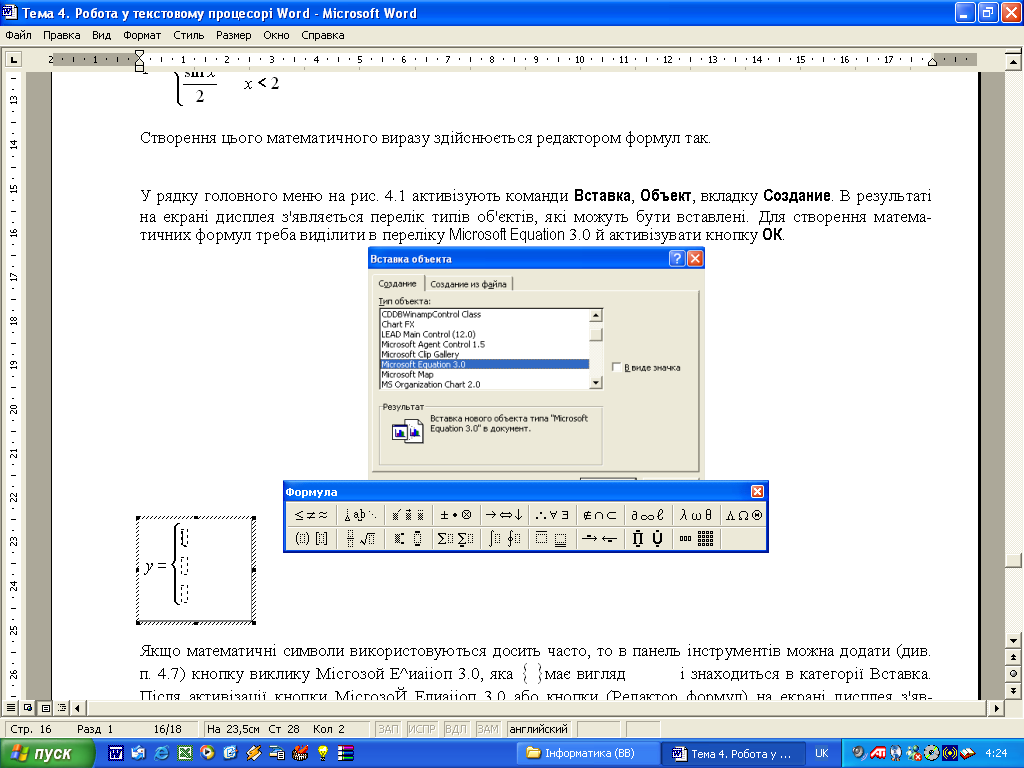Open the set theory symbols palette (∉∩⊂)
This screenshot has height=768, width=1024.
tap(600, 515)
